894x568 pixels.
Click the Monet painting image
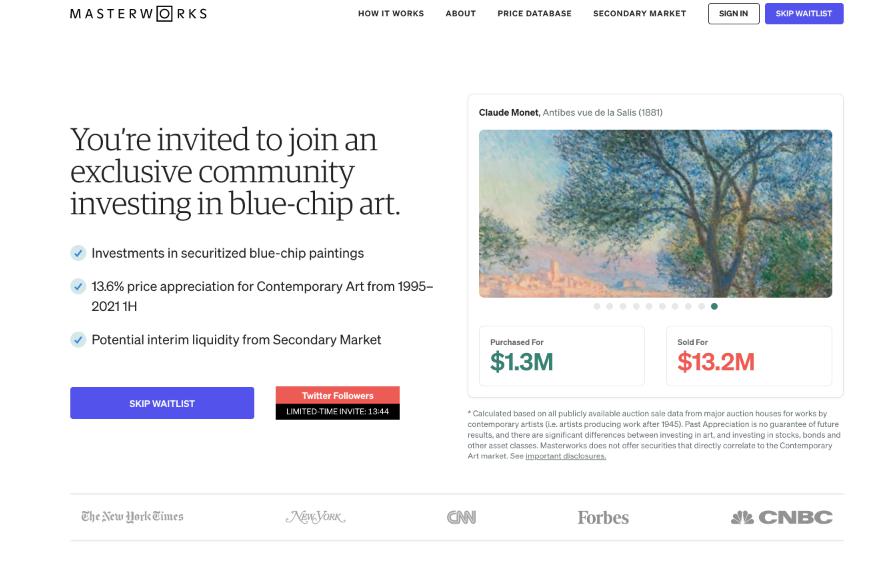tap(655, 213)
